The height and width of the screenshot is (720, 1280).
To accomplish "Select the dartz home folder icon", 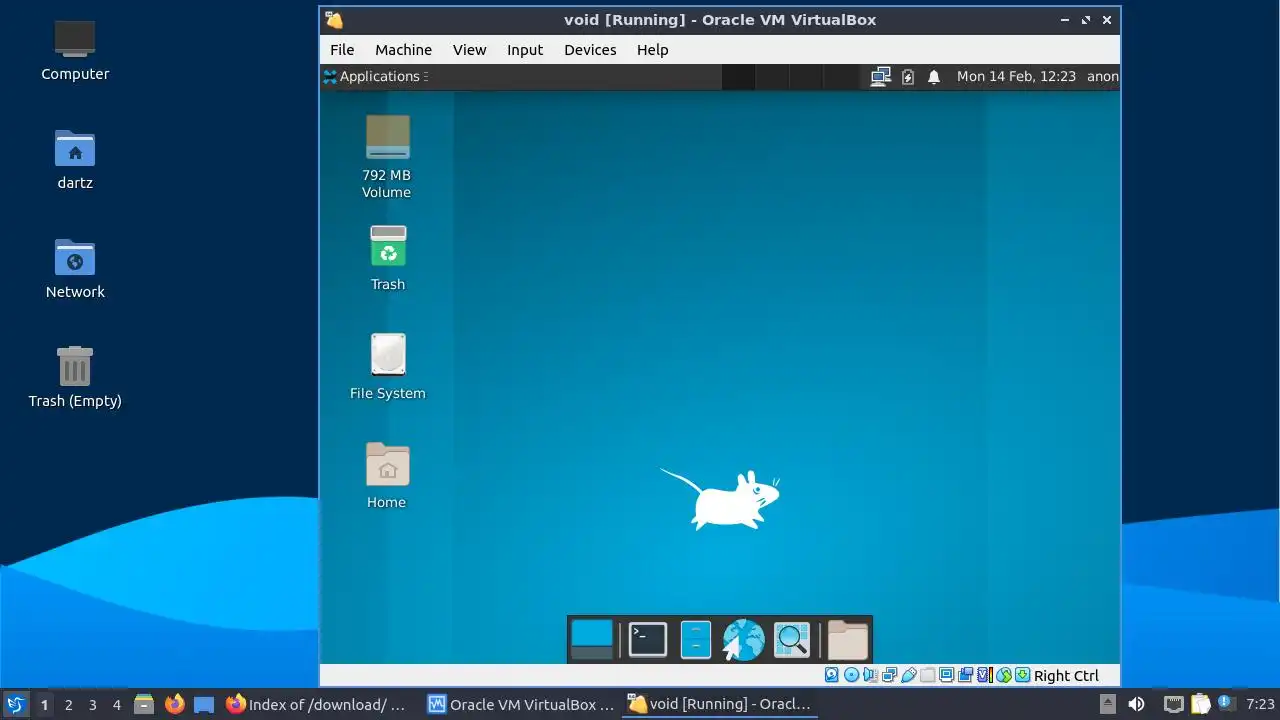I will [x=75, y=159].
